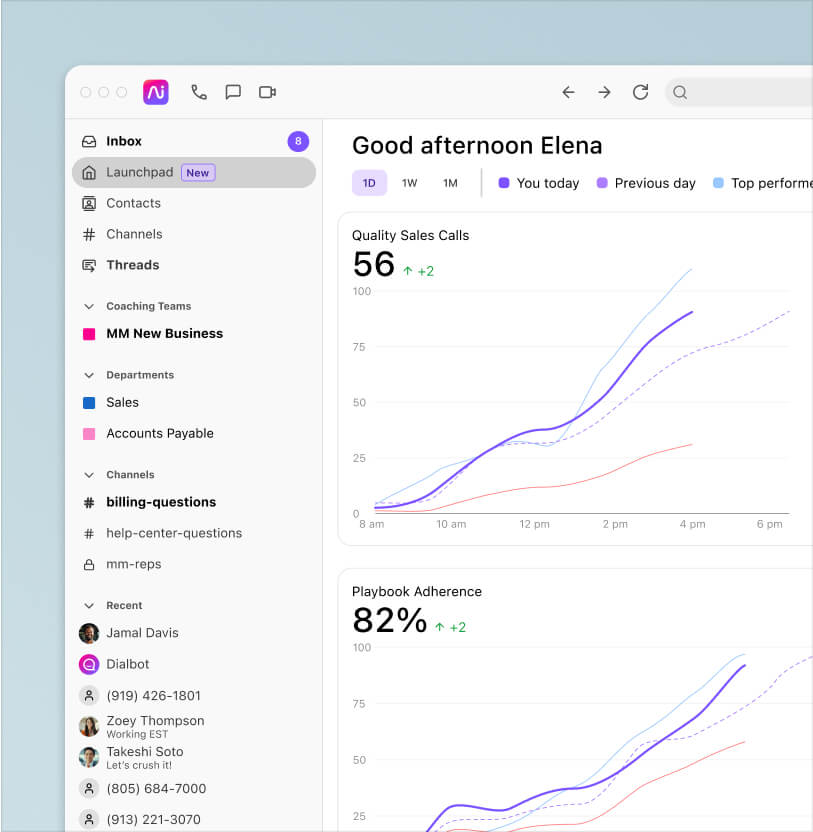813x832 pixels.
Task: Open the billing-questions channel
Action: click(160, 502)
